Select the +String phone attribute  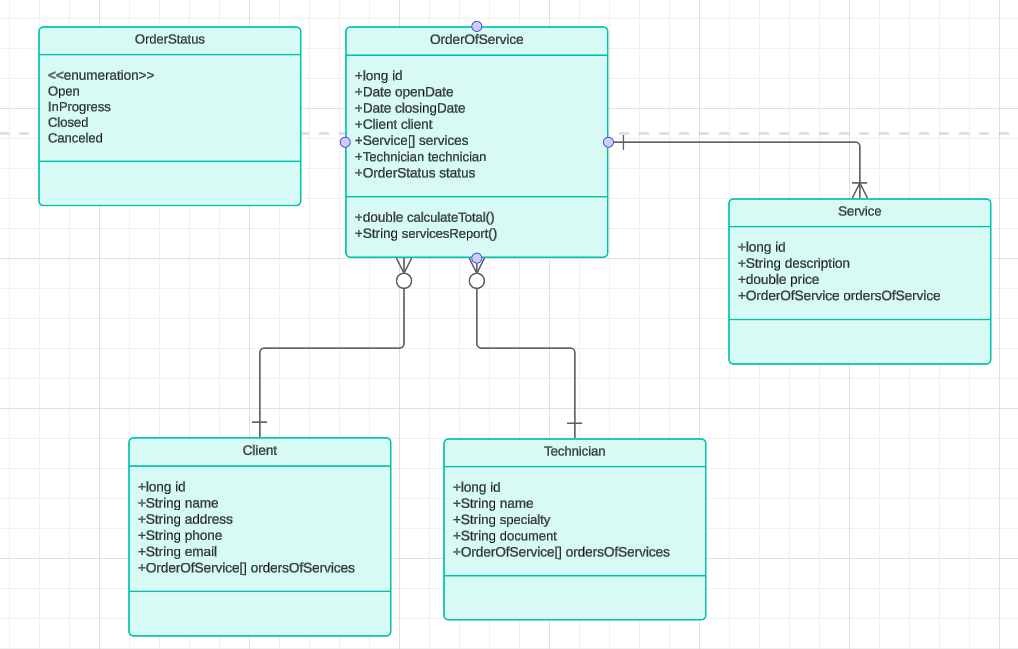(180, 535)
